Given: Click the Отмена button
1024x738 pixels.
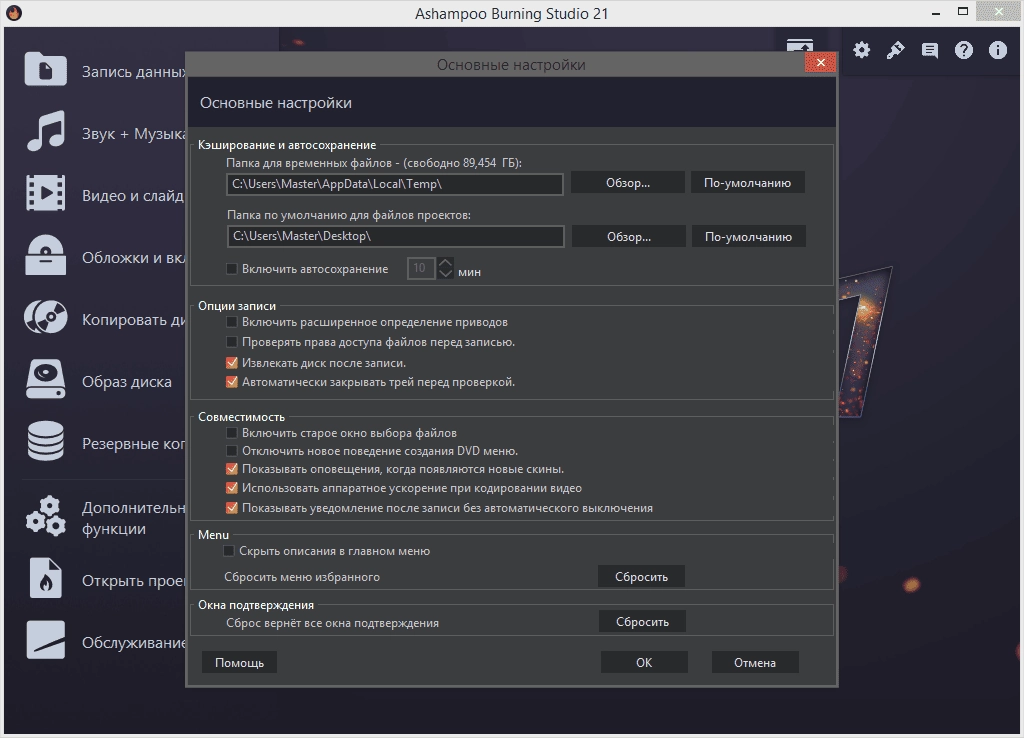Looking at the screenshot, I should coord(755,662).
